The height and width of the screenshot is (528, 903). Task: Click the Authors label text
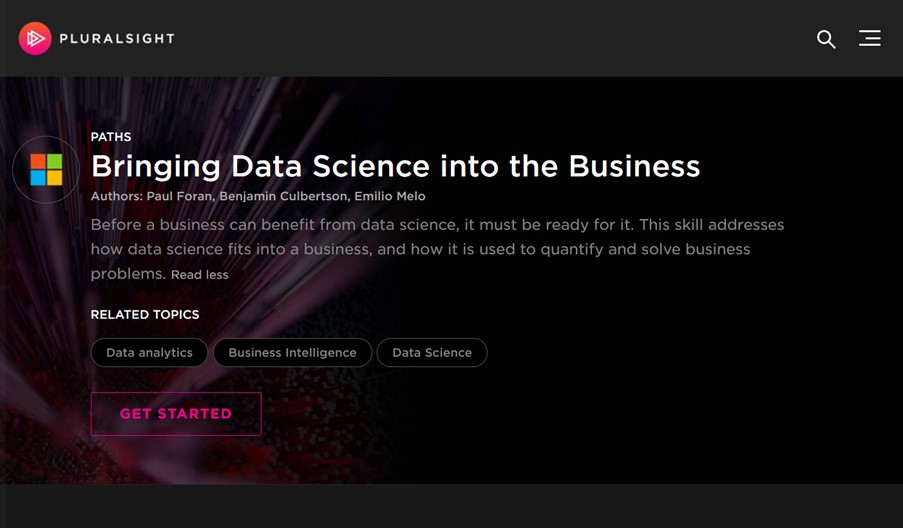tap(116, 196)
